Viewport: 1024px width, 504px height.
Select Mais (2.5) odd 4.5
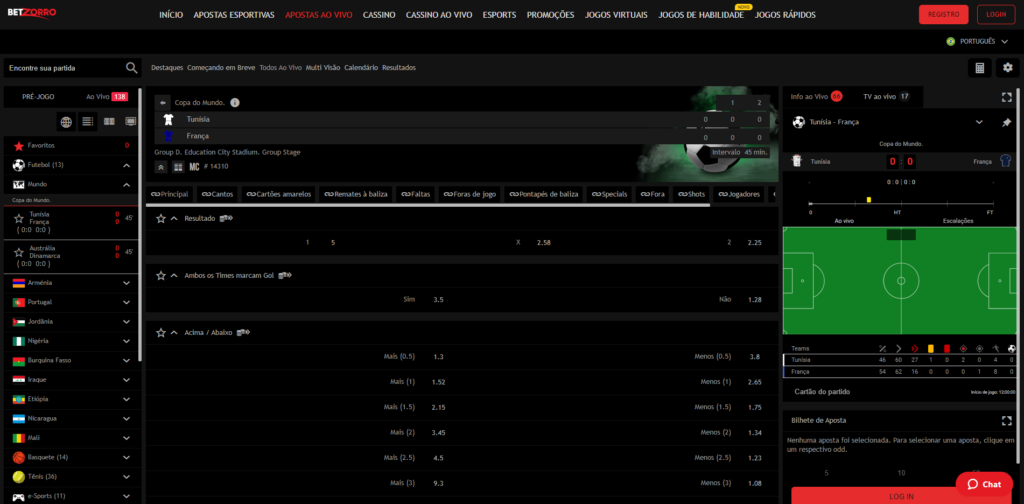click(x=438, y=458)
